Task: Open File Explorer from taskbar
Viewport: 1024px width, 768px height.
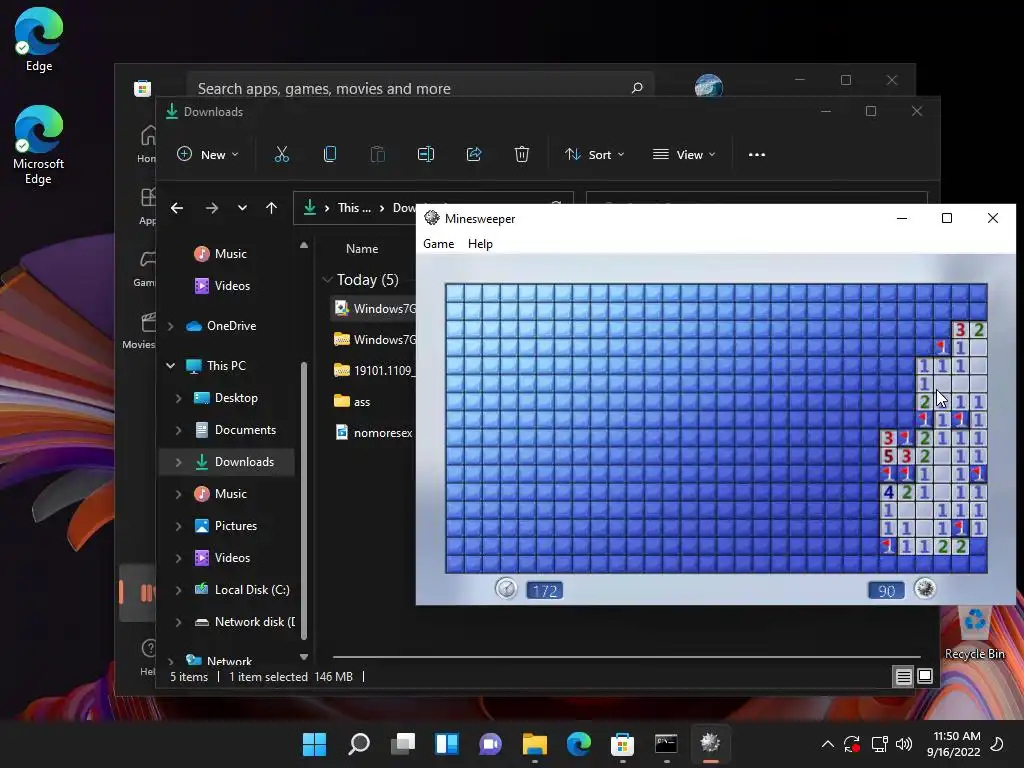Action: coord(535,743)
